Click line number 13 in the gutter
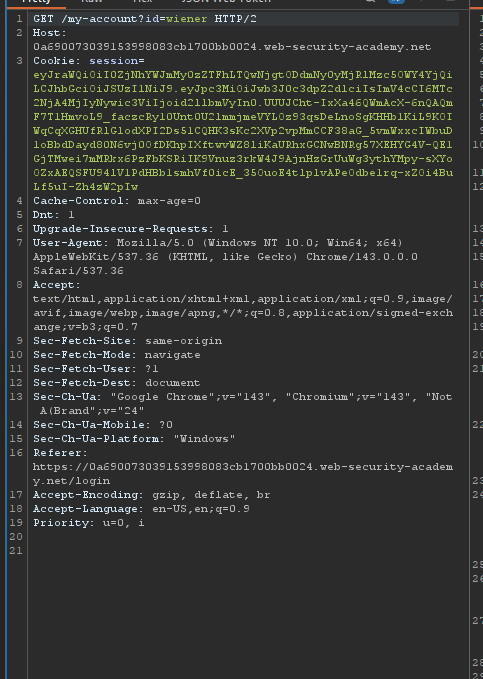This screenshot has height=679, width=483. [16, 397]
